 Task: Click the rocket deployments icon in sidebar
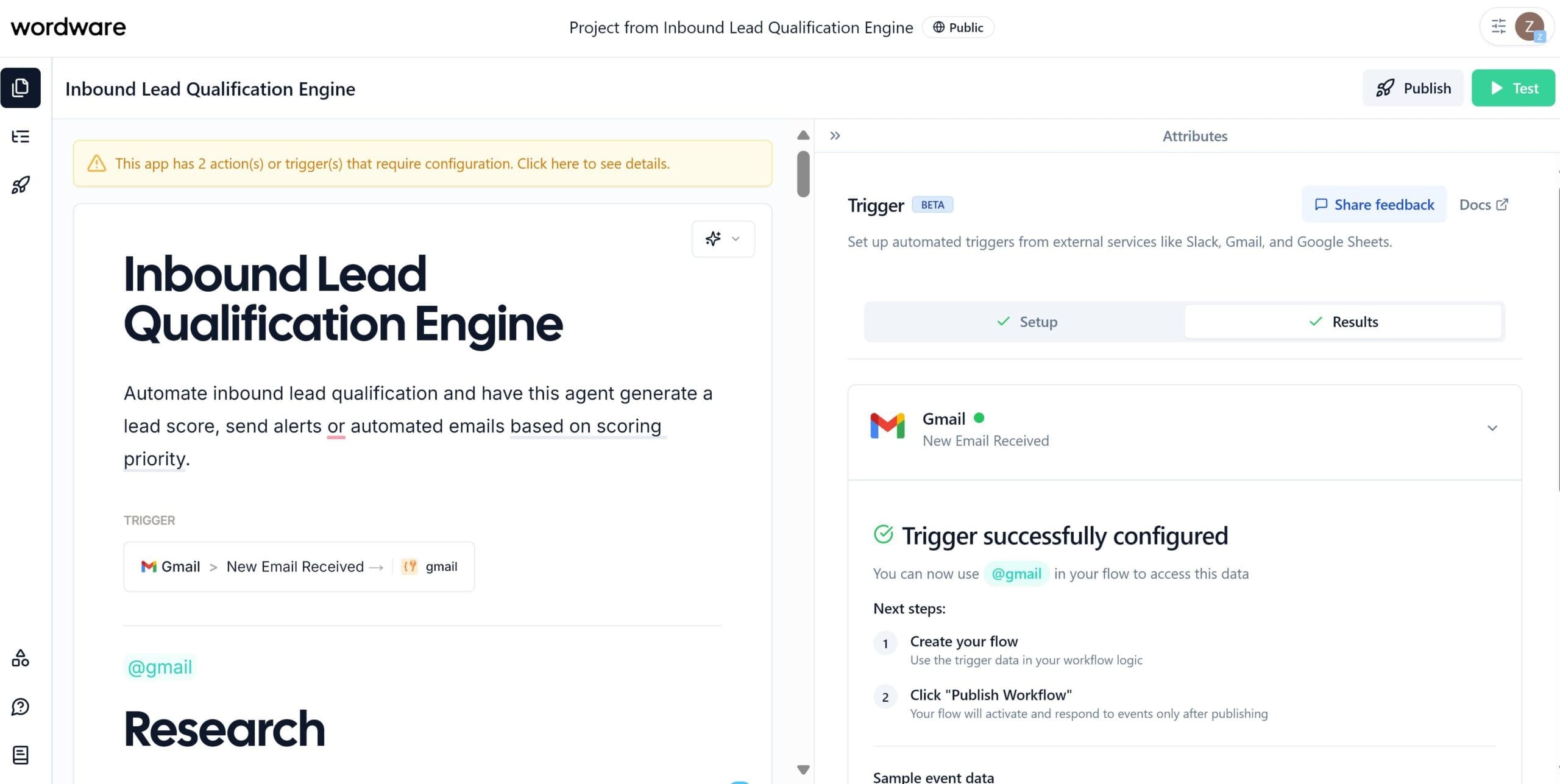(20, 185)
